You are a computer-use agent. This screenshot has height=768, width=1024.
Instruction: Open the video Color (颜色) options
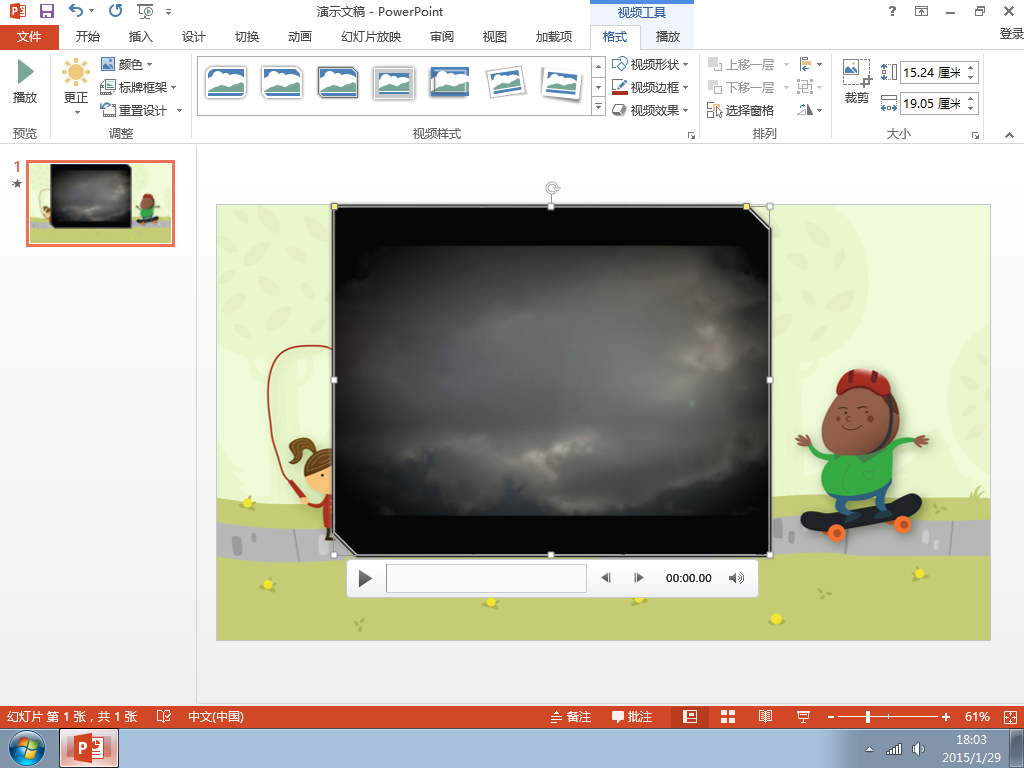tap(127, 64)
